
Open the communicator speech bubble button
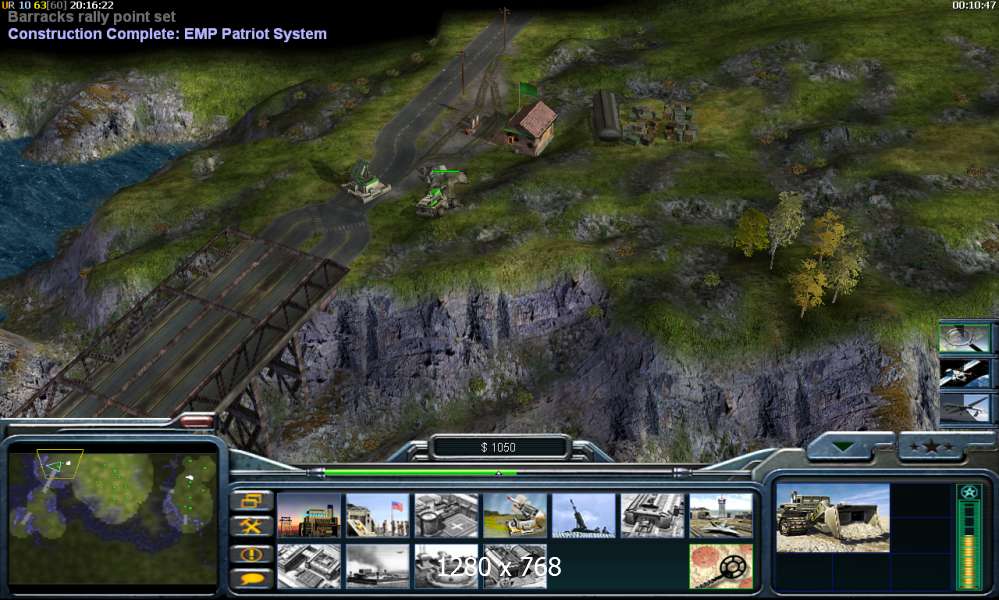[251, 578]
